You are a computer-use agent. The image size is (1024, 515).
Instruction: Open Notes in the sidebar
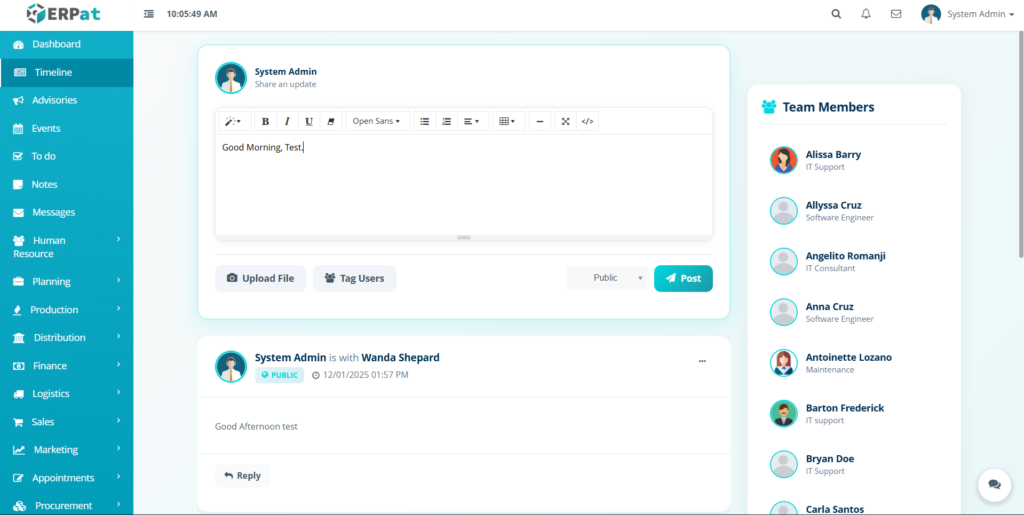pos(67,185)
